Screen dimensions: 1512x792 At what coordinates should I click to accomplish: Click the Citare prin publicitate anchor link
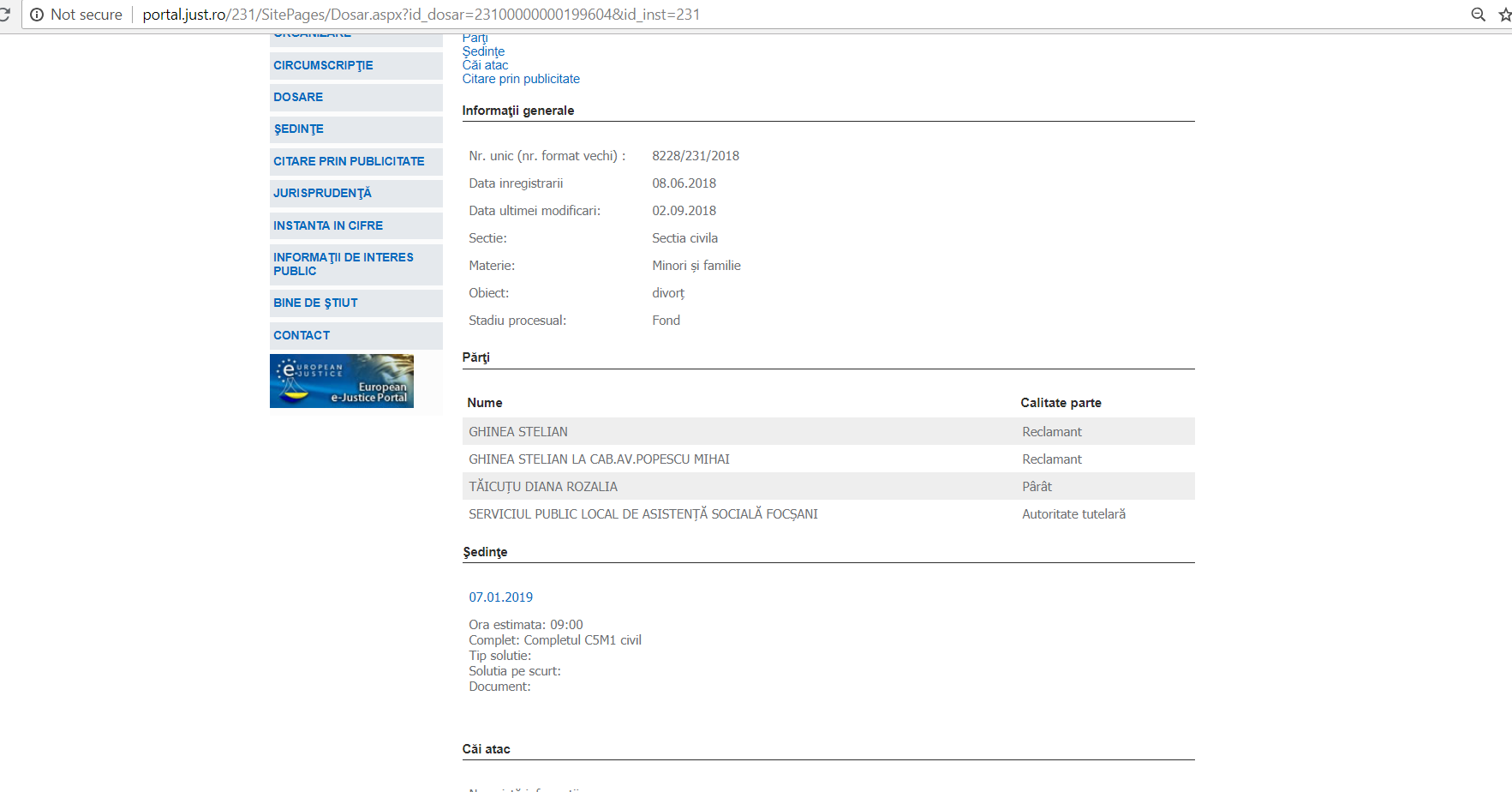(x=521, y=79)
